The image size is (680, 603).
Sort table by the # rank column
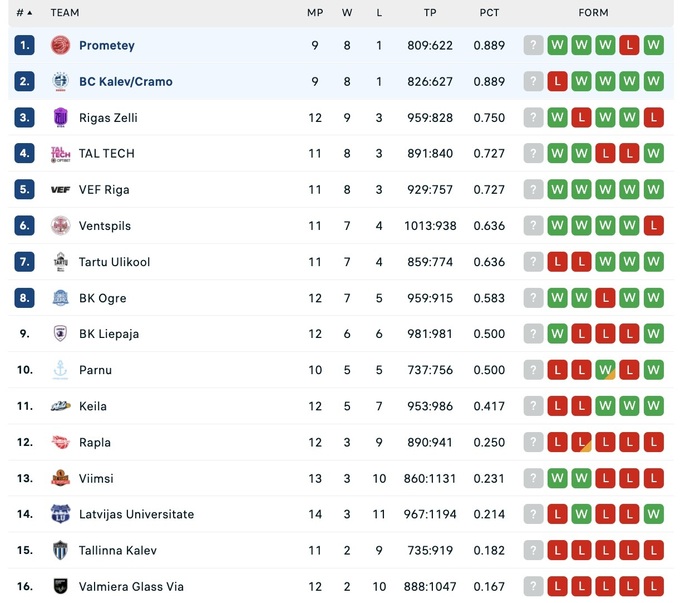tap(24, 13)
